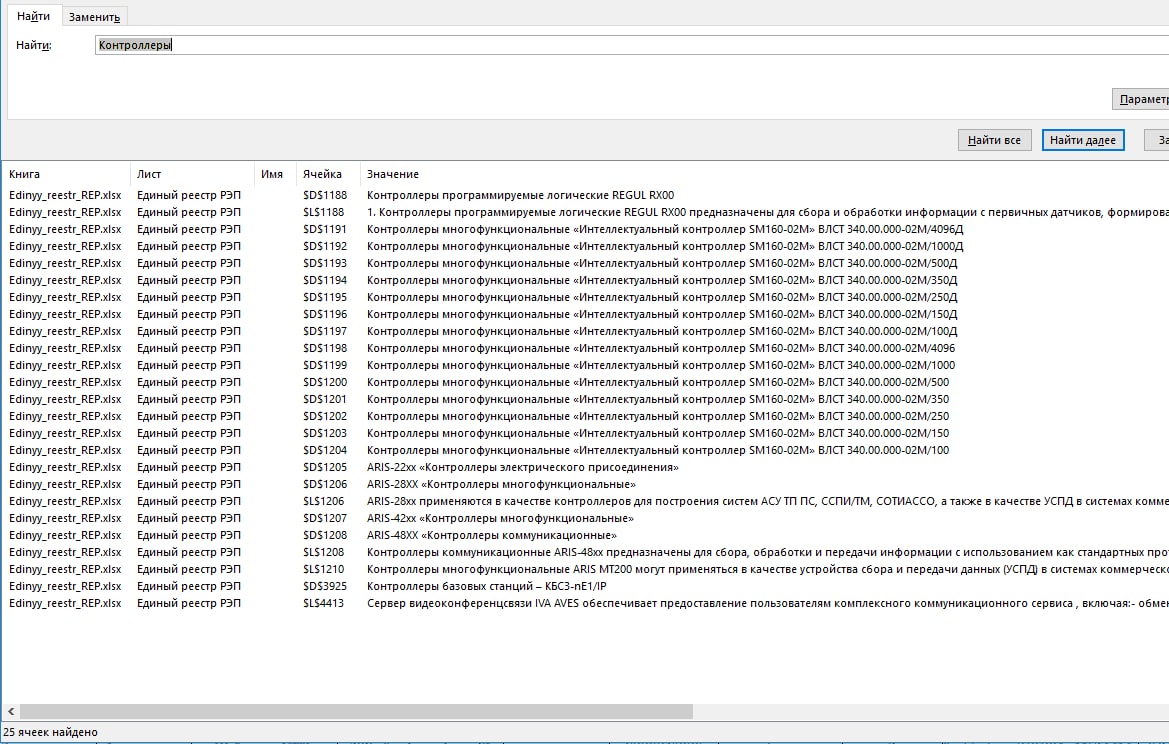Image resolution: width=1169 pixels, height=744 pixels.
Task: Click the Найти search input field
Action: pos(632,45)
